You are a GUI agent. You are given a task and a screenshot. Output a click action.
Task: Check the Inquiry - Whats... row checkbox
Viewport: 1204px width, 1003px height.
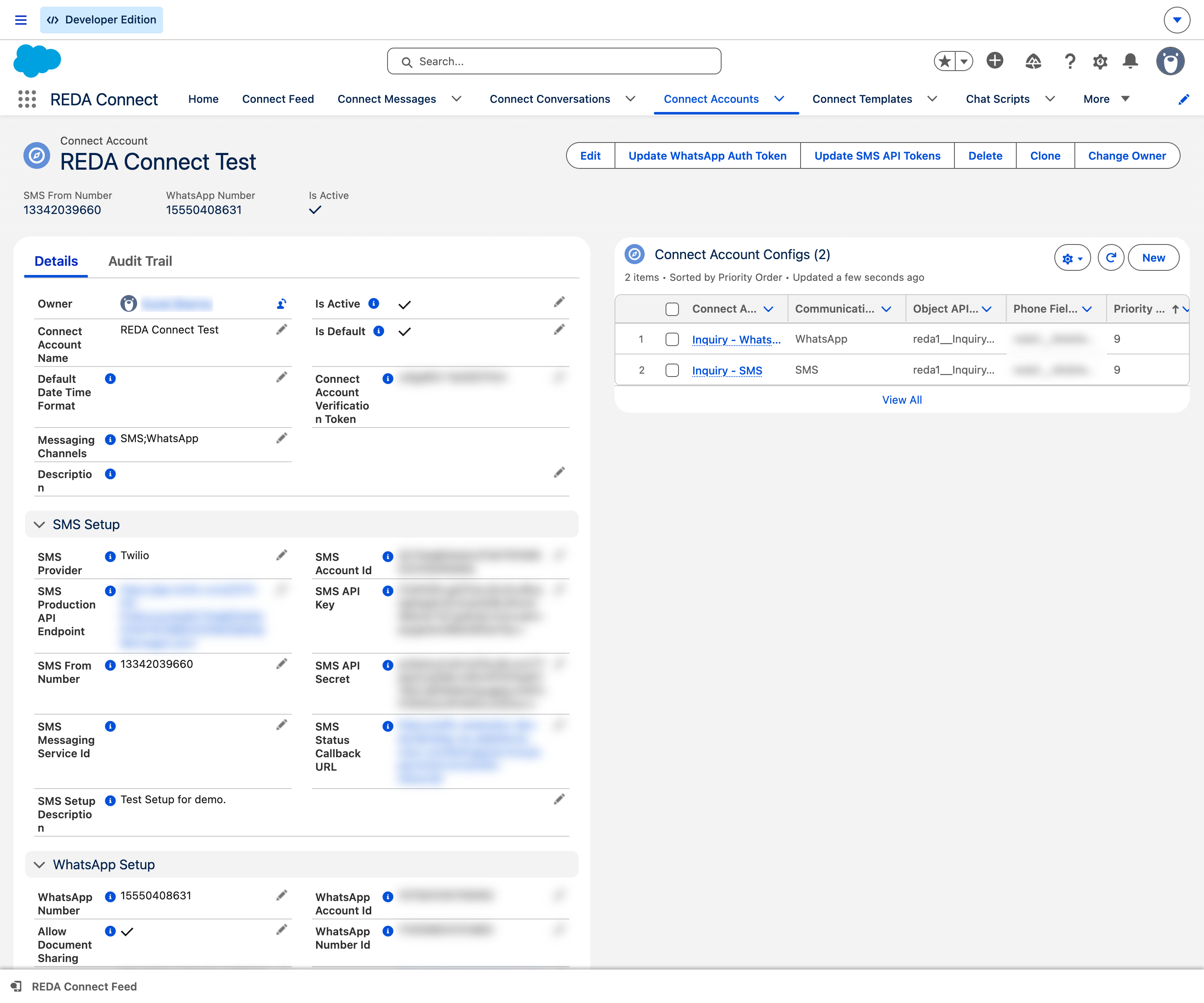click(672, 339)
